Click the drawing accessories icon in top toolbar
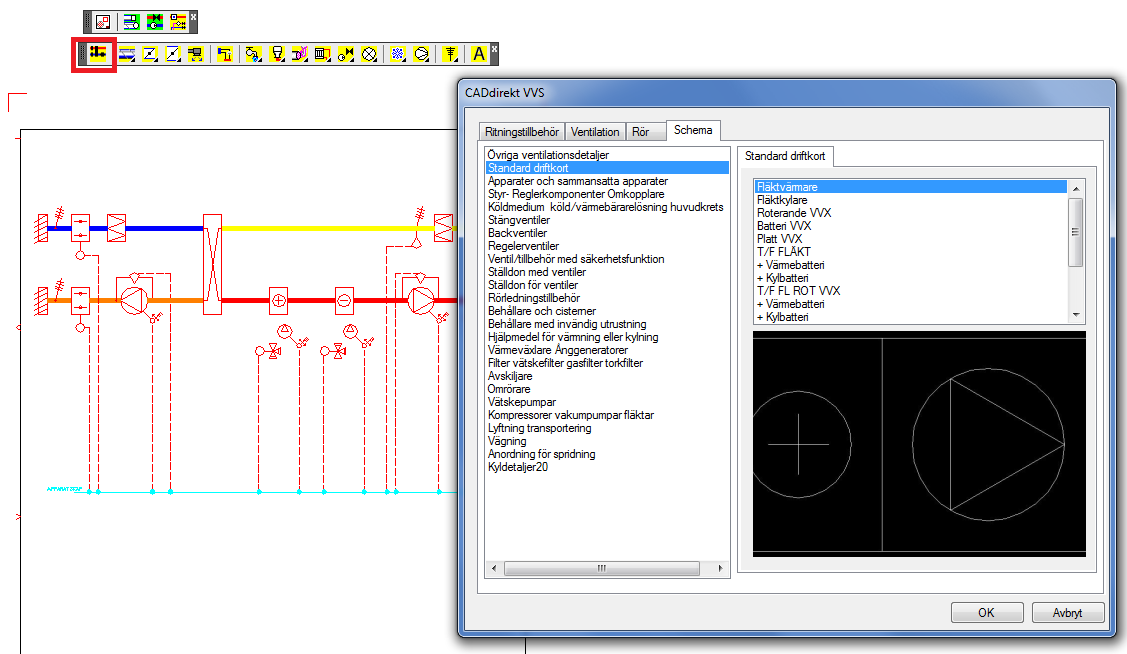This screenshot has width=1127, height=654. click(104, 22)
